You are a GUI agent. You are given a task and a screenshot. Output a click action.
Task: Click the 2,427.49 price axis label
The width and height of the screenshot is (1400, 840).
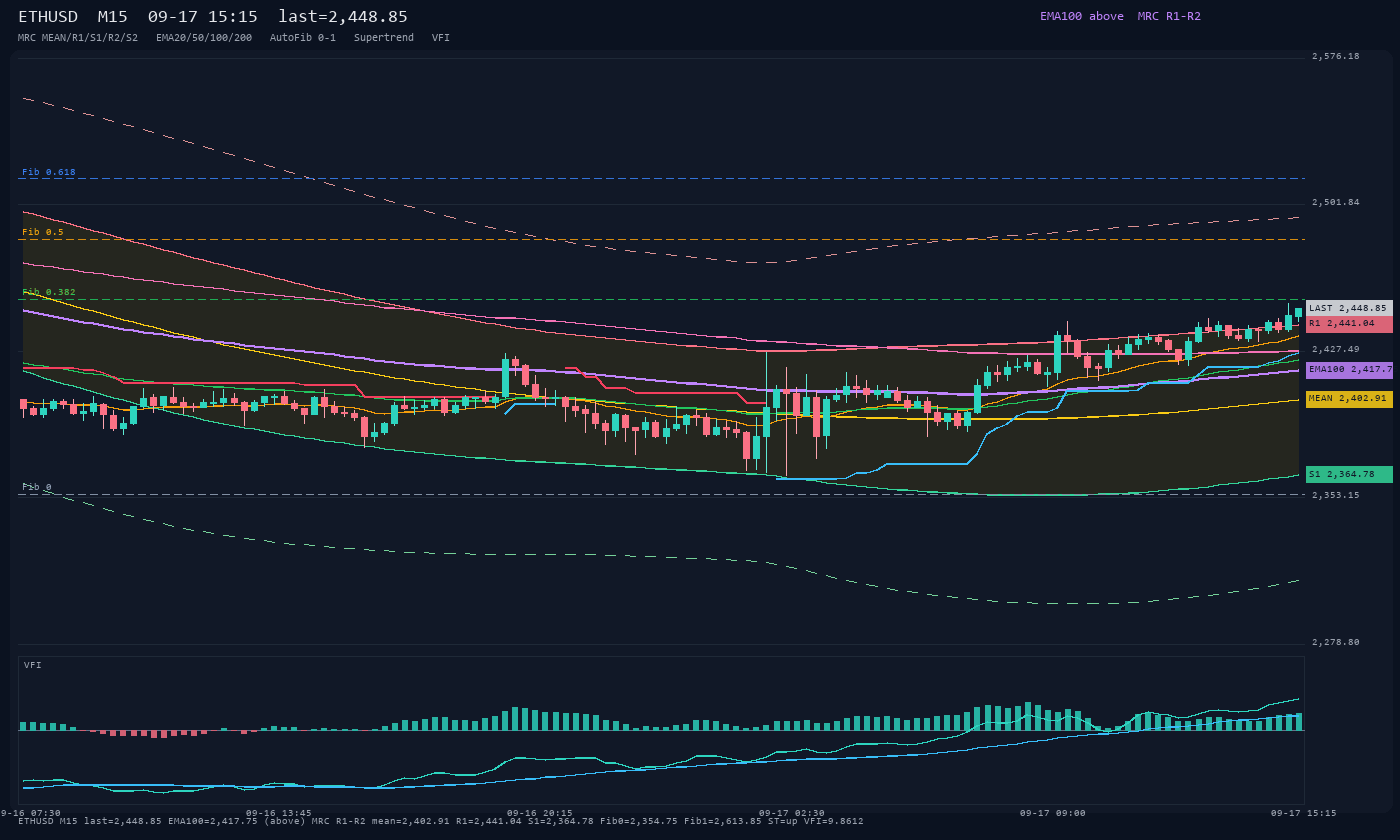1336,349
